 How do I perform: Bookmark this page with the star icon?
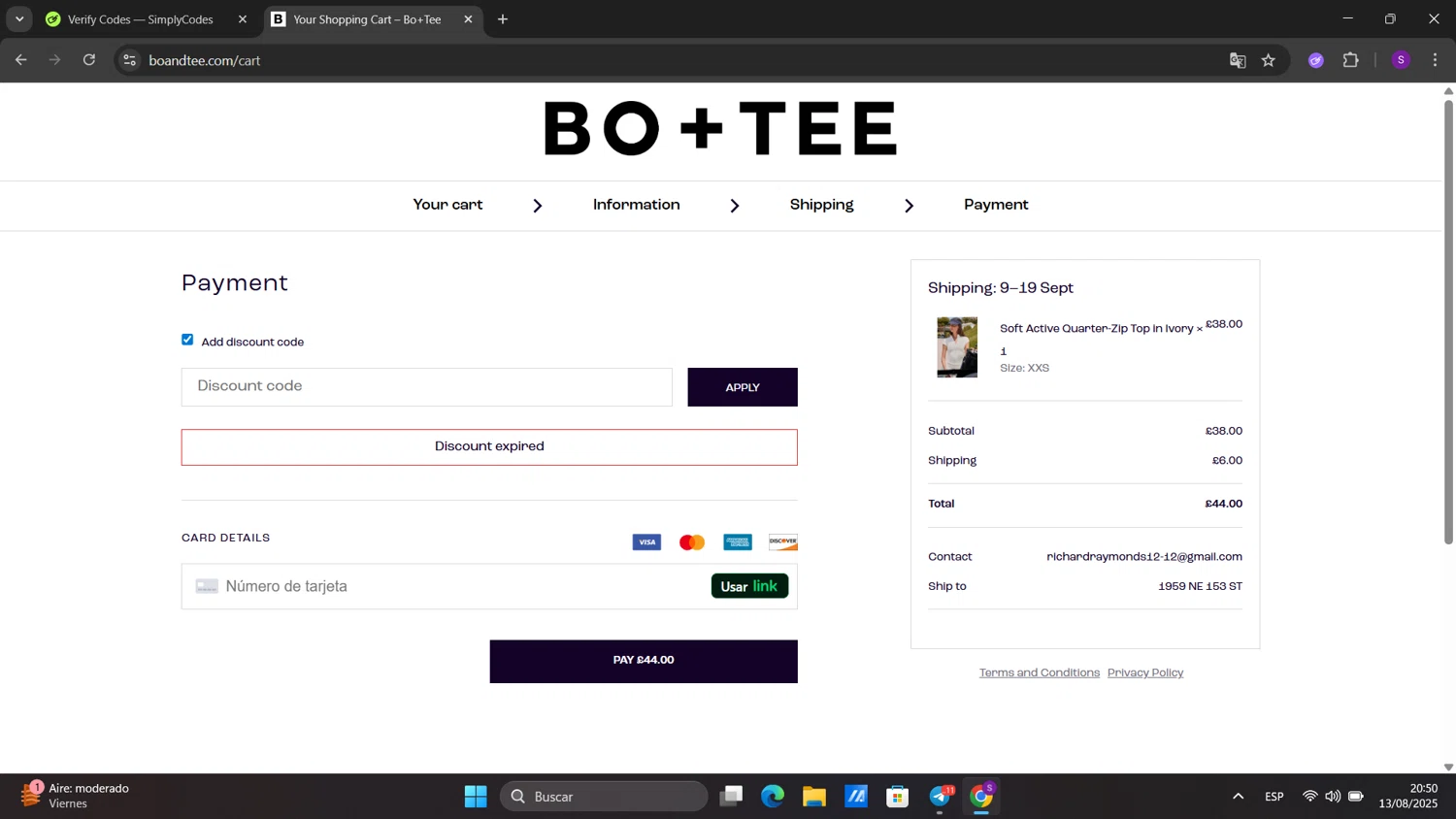[1269, 60]
